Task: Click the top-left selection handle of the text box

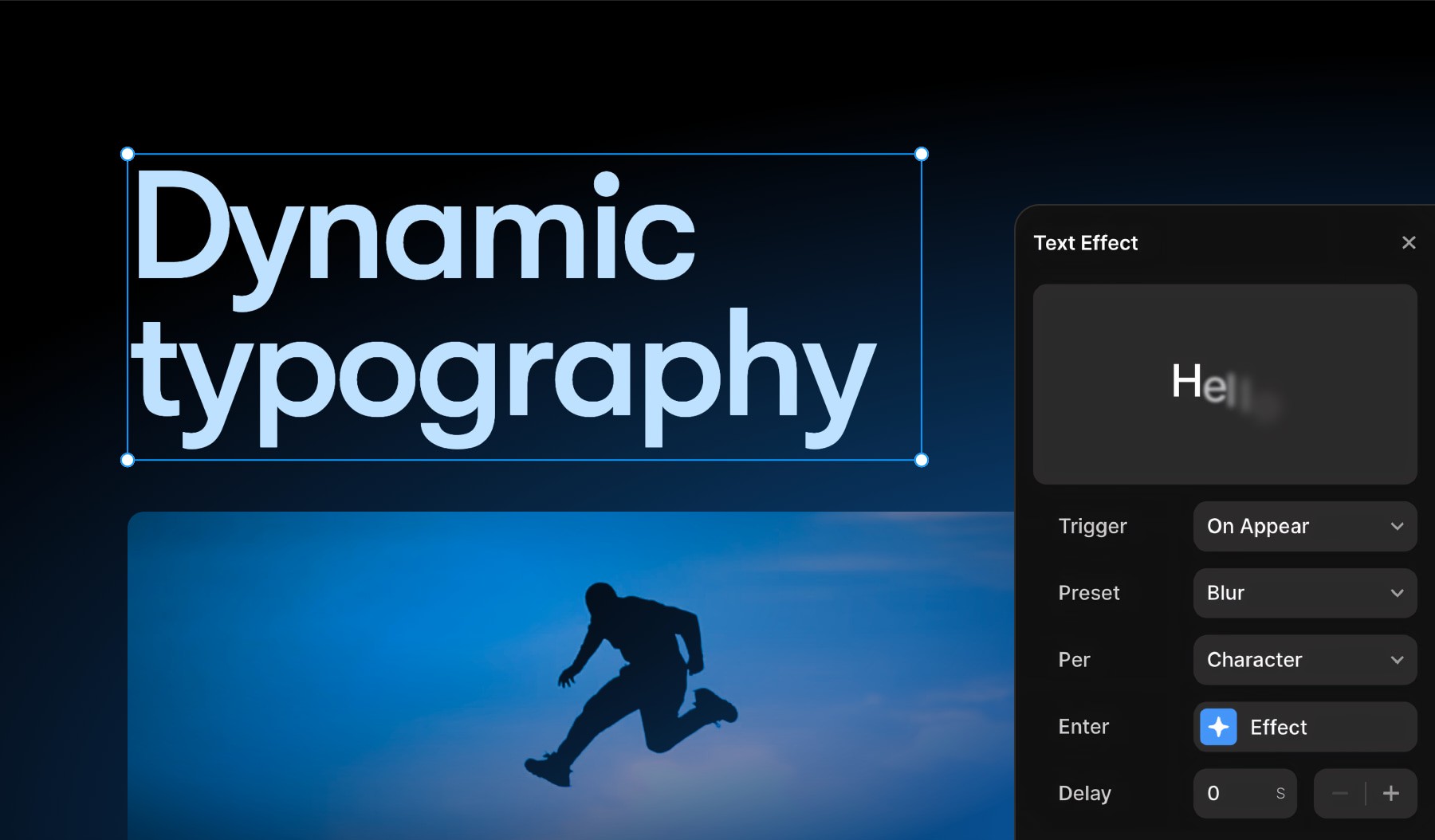Action: [128, 153]
